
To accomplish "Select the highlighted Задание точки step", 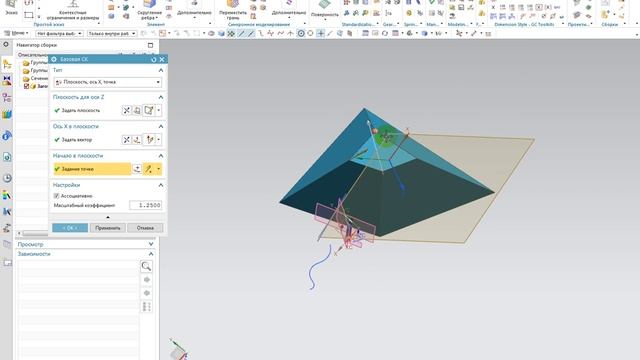I will pos(92,169).
